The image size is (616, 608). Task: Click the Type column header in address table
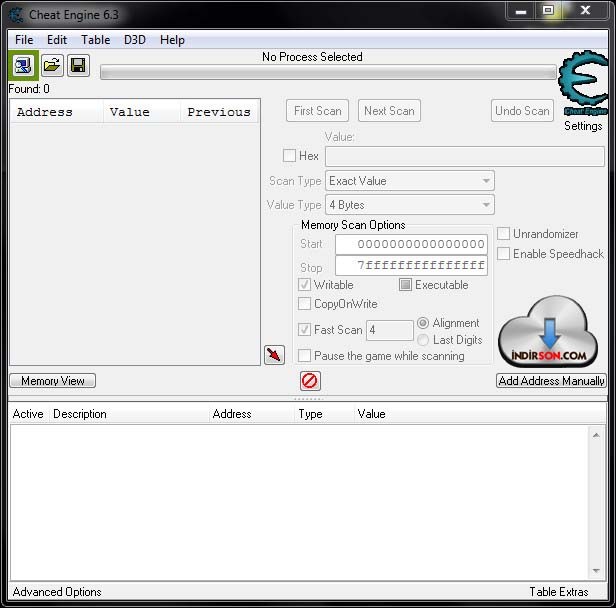click(x=324, y=414)
